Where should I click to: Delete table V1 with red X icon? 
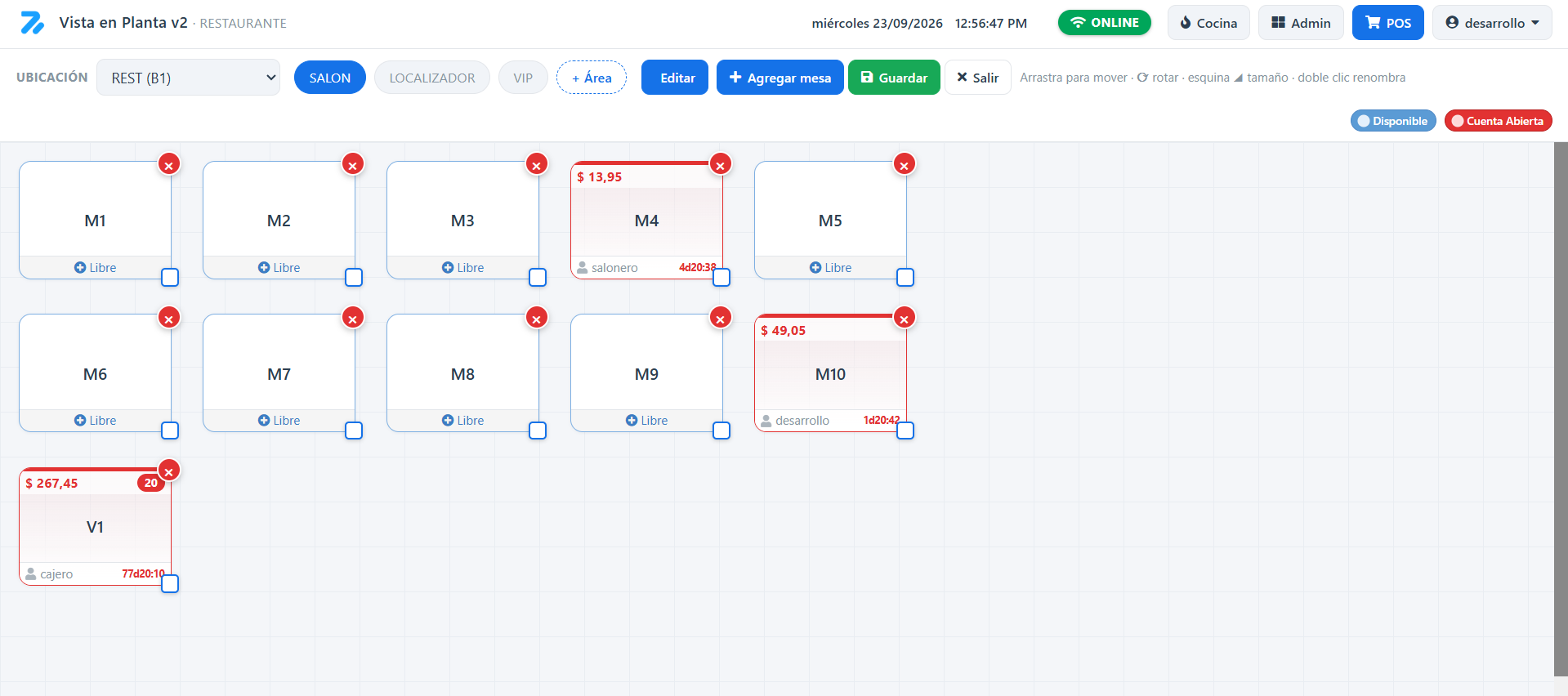[x=169, y=471]
